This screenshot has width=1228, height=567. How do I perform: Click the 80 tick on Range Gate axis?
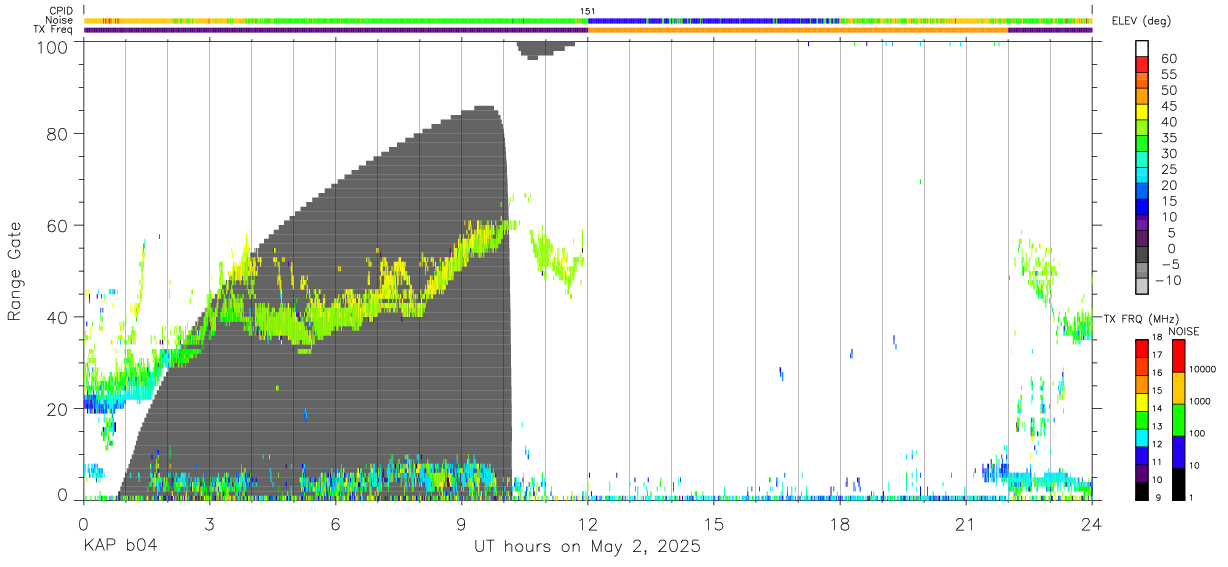pos(59,133)
